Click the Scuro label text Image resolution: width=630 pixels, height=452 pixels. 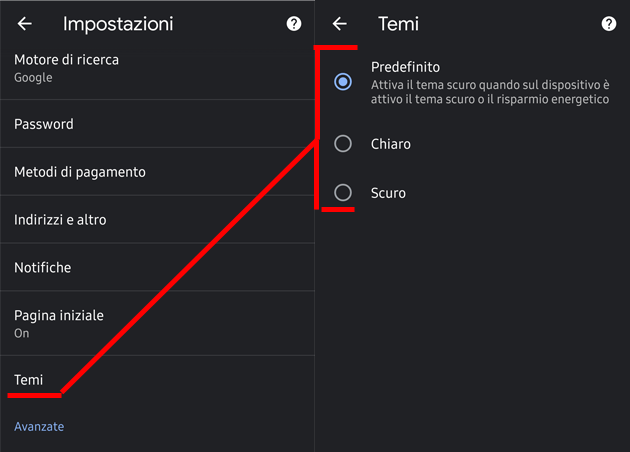pyautogui.click(x=388, y=192)
